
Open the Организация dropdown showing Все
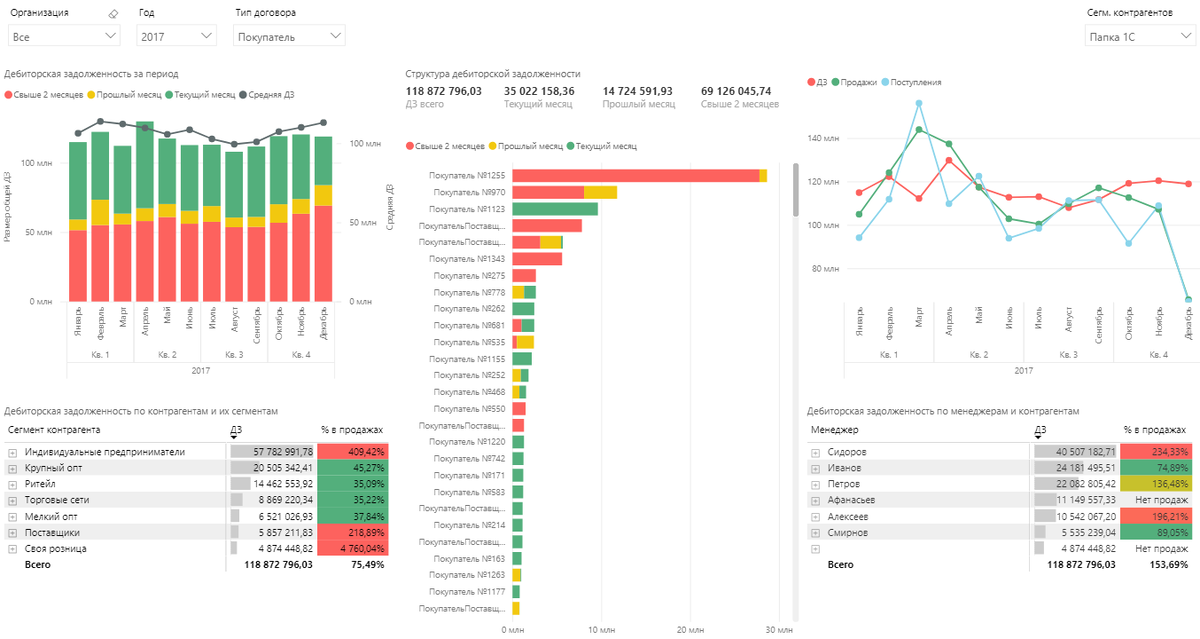tap(64, 35)
